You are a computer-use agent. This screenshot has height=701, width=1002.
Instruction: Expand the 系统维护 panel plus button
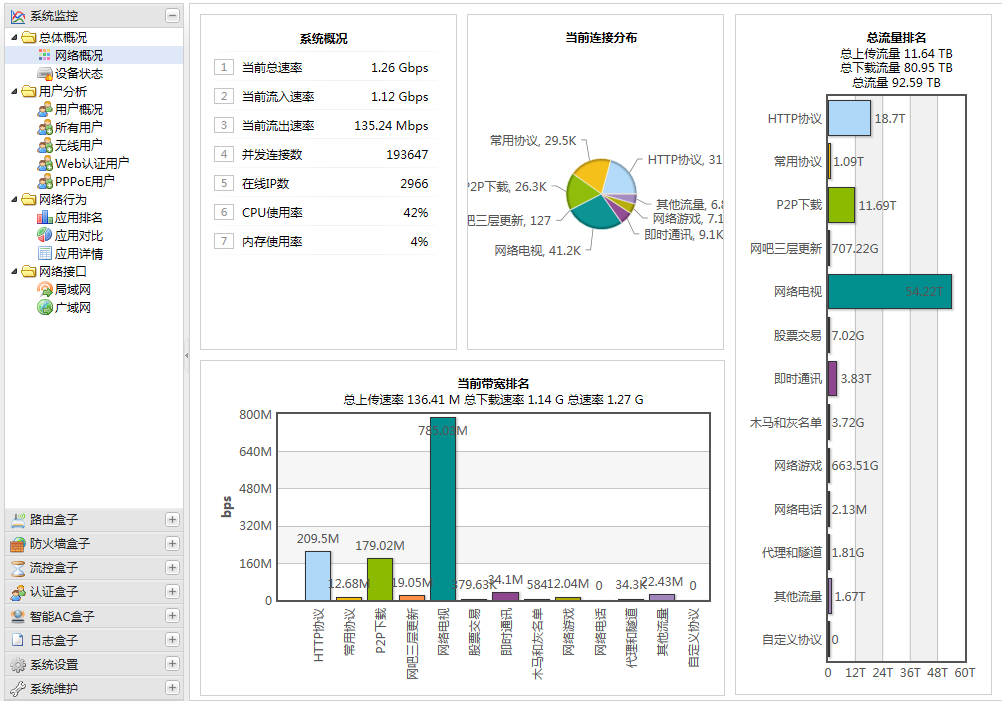tap(172, 689)
